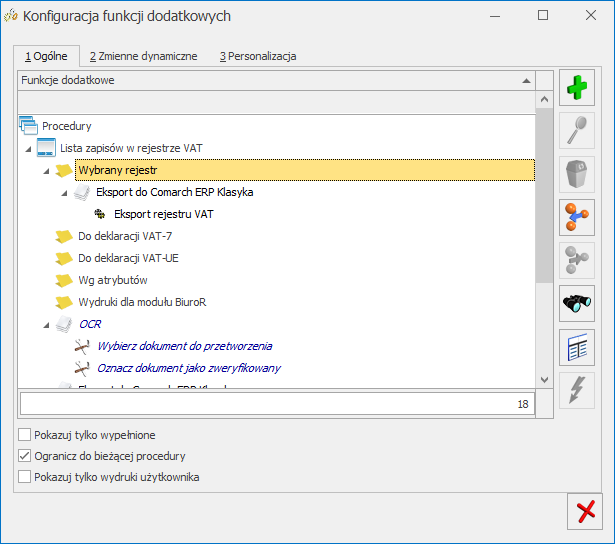
Task: Collapse the OCR tree branch
Action: coord(46,324)
